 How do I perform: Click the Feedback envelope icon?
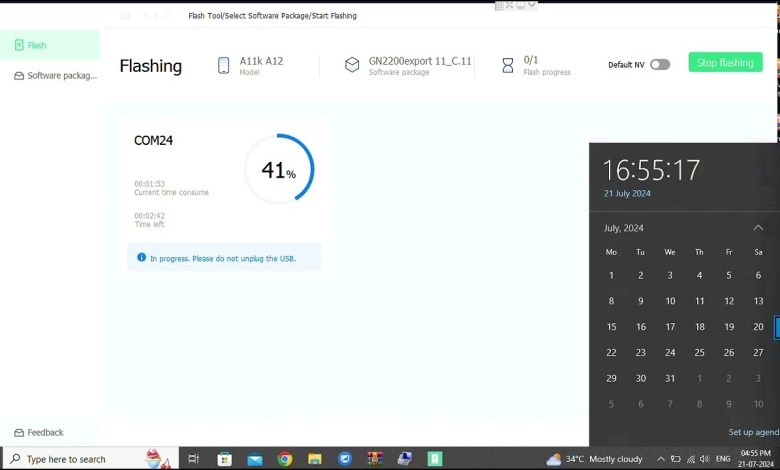click(19, 433)
